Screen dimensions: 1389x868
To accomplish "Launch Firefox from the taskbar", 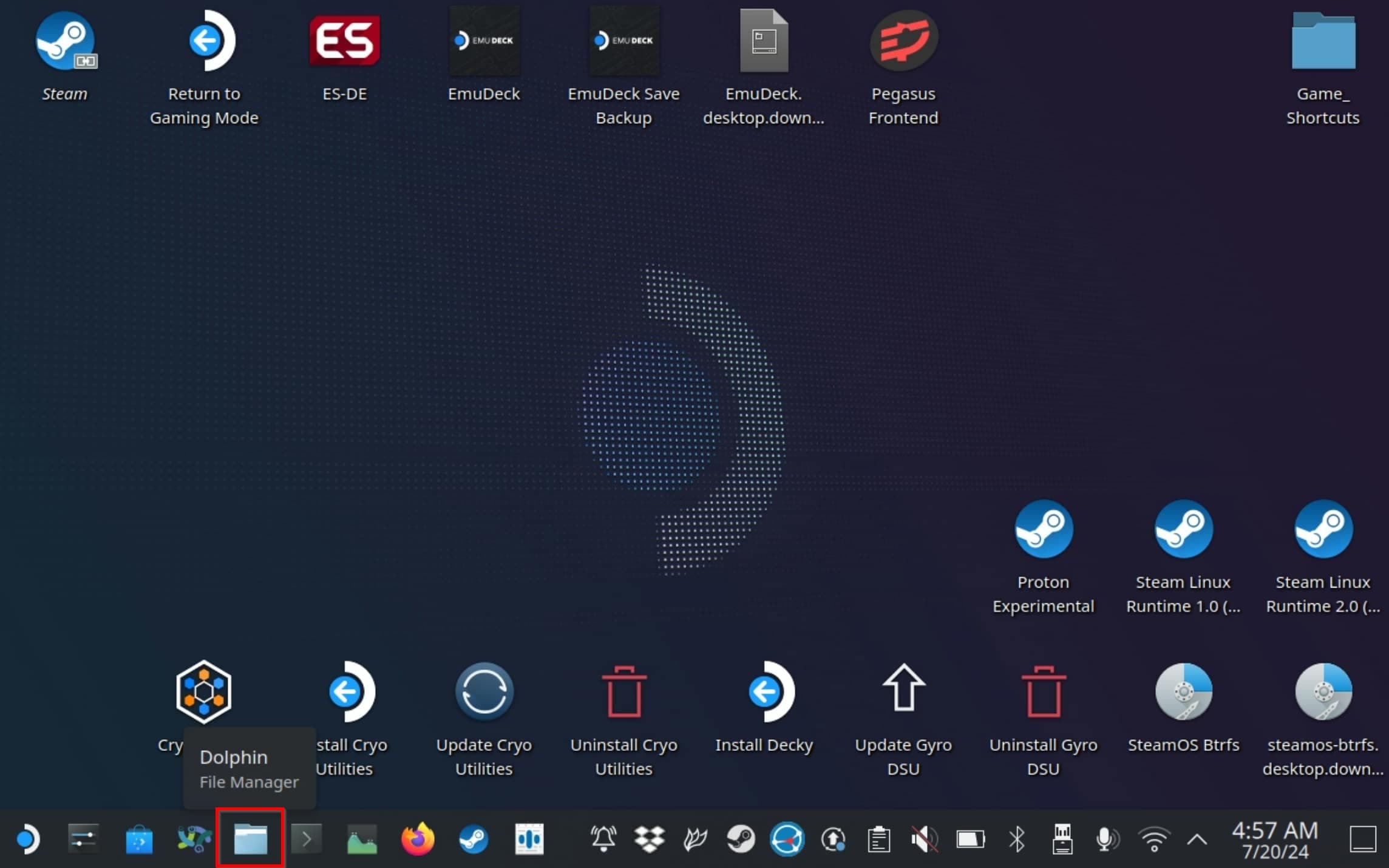I will (418, 839).
